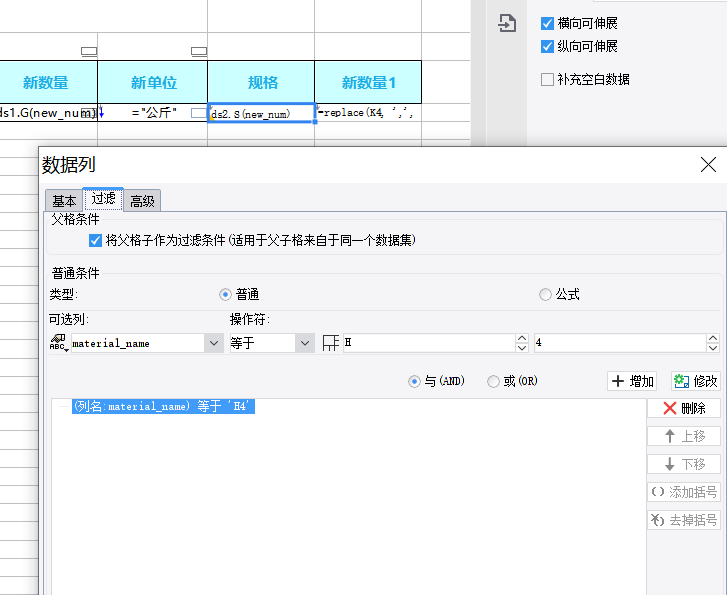
Task: Click the 新数量1 header cell
Action: (x=368, y=82)
